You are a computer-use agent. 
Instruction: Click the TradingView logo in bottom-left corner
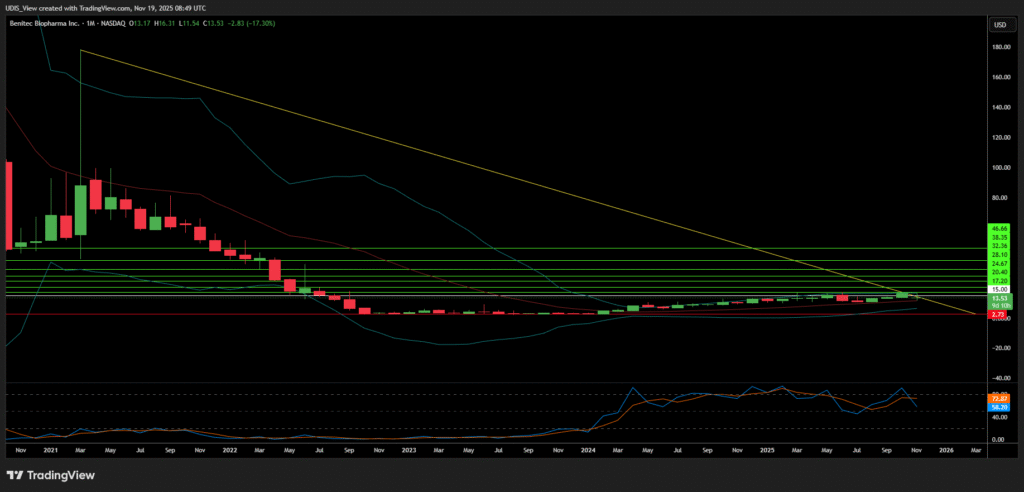click(x=43, y=475)
